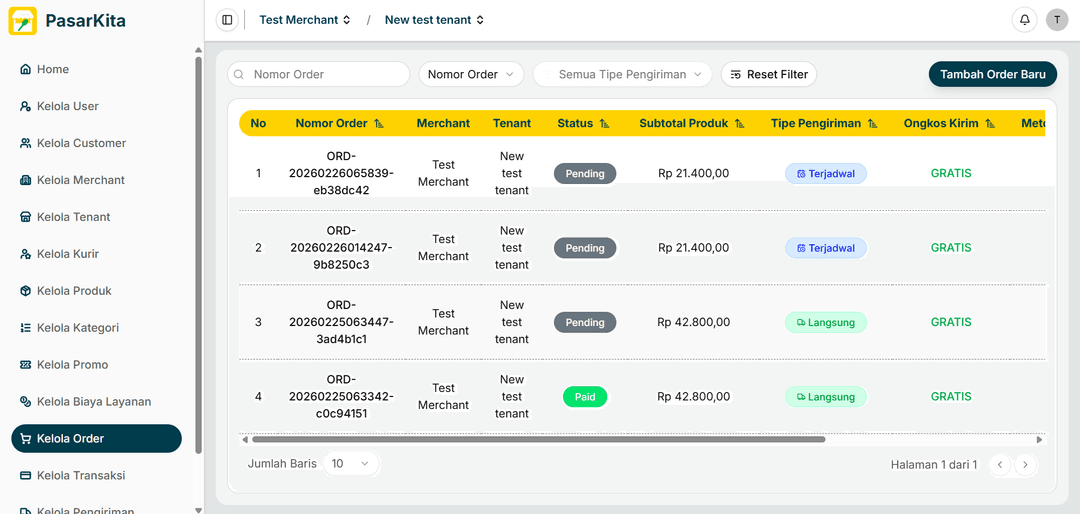Open Kelola Promo section

96,364
